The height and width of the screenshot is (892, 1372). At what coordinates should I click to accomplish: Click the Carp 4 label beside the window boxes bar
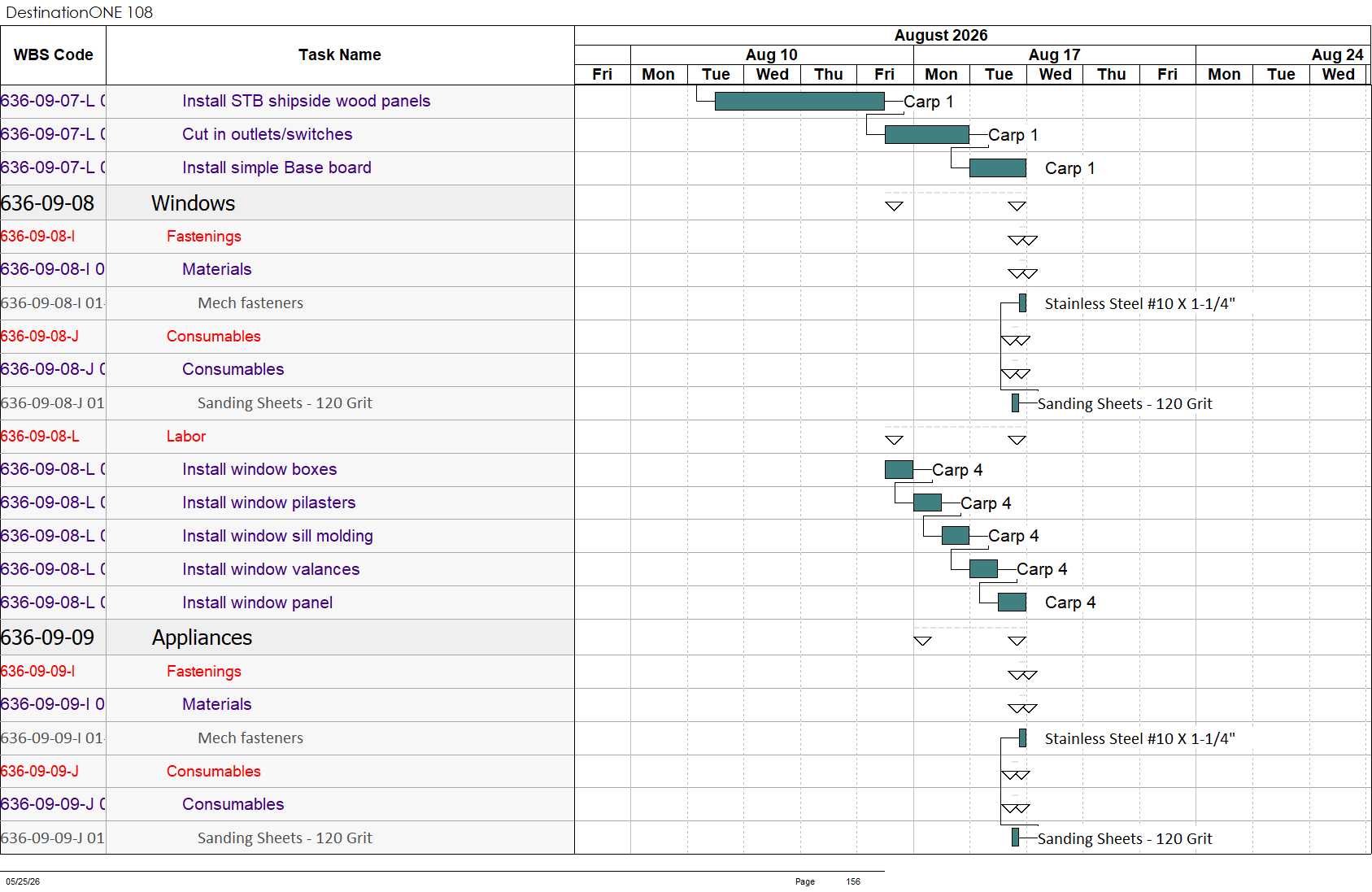(957, 470)
